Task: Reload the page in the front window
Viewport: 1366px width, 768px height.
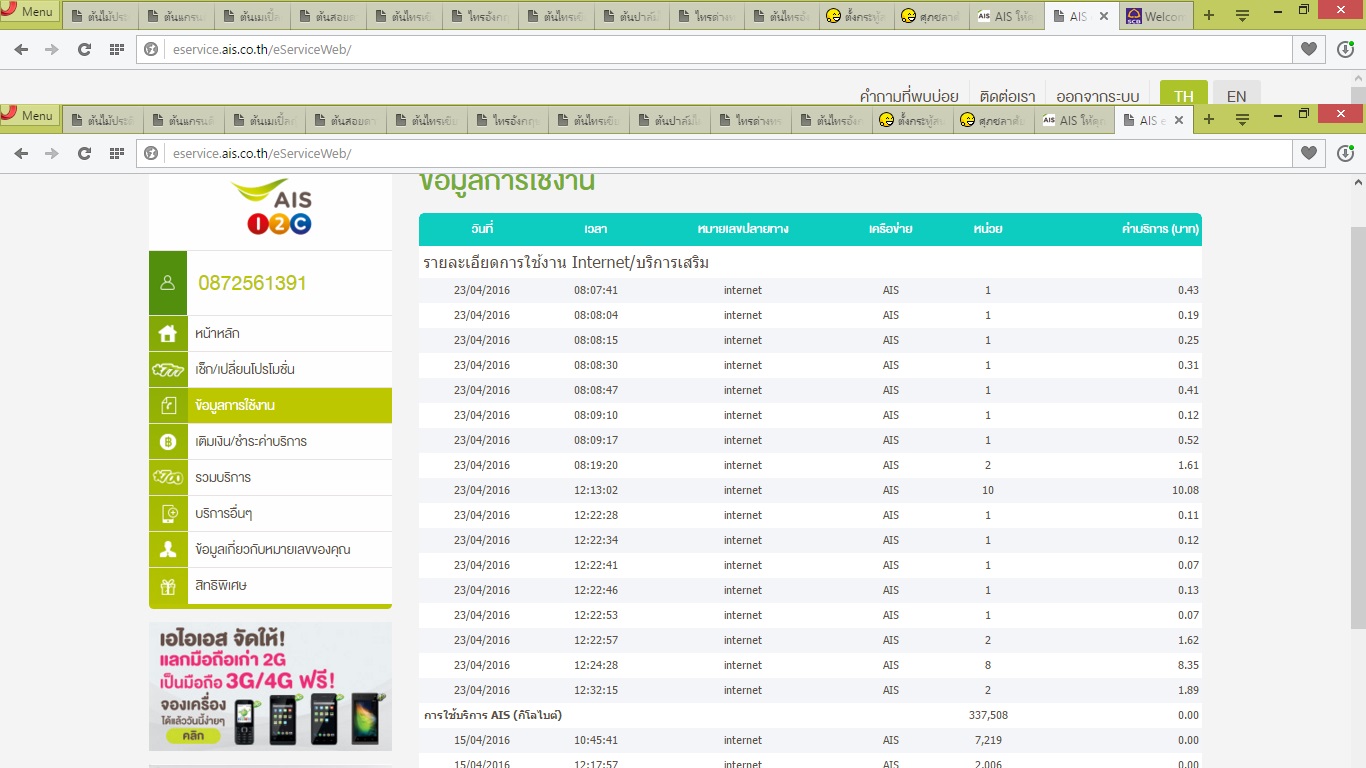Action: [84, 153]
